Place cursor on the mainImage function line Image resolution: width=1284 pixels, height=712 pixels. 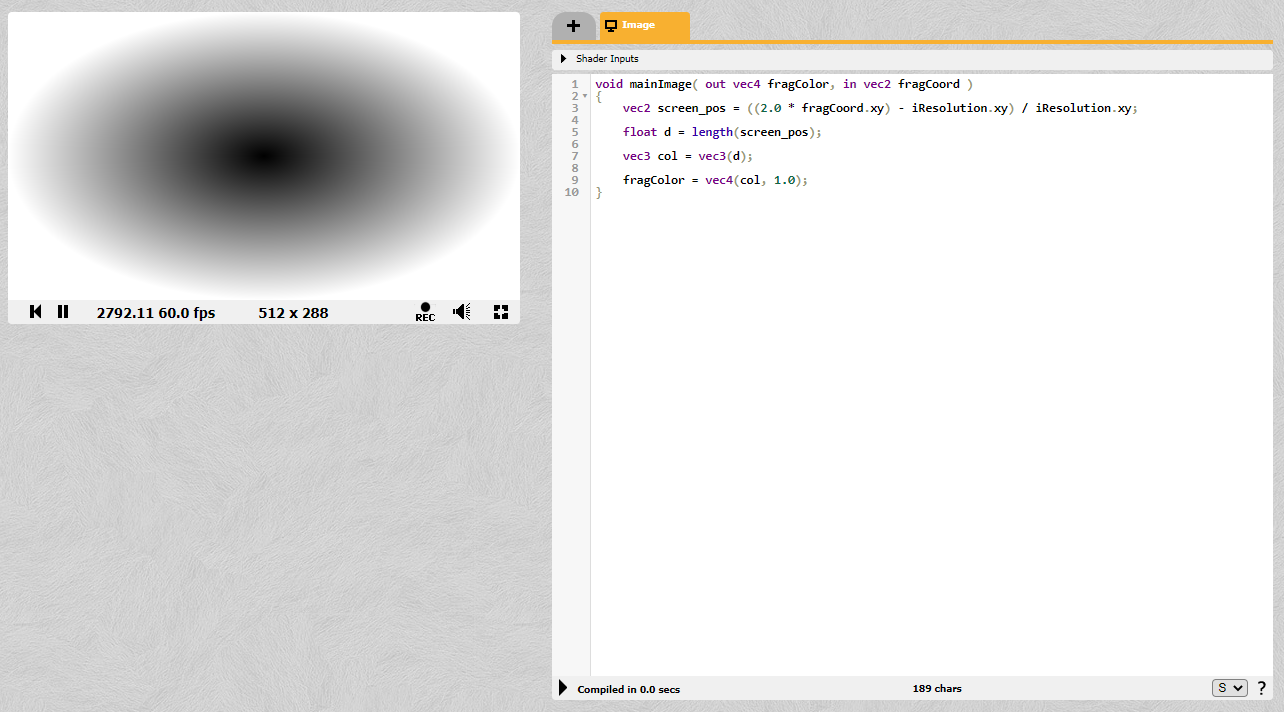[784, 84]
